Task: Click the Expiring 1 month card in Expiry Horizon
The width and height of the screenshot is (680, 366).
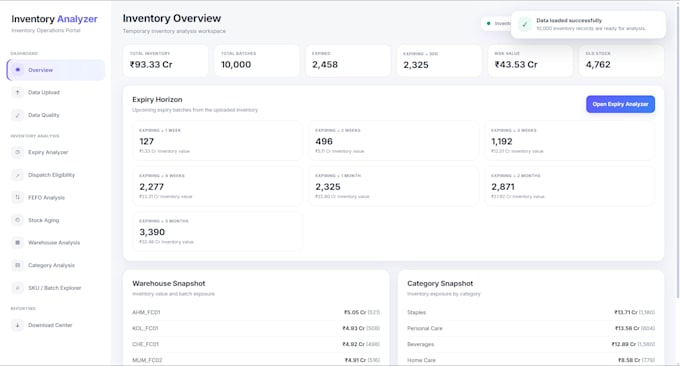Action: pyautogui.click(x=393, y=186)
